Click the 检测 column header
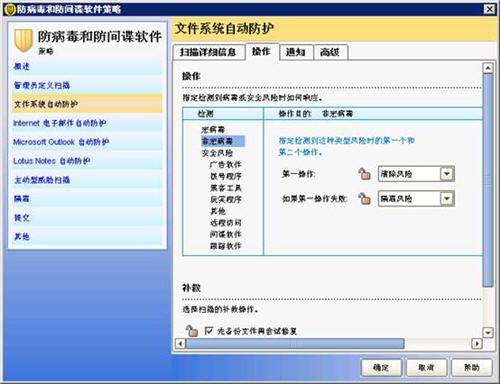This screenshot has width=500, height=384. (x=223, y=114)
